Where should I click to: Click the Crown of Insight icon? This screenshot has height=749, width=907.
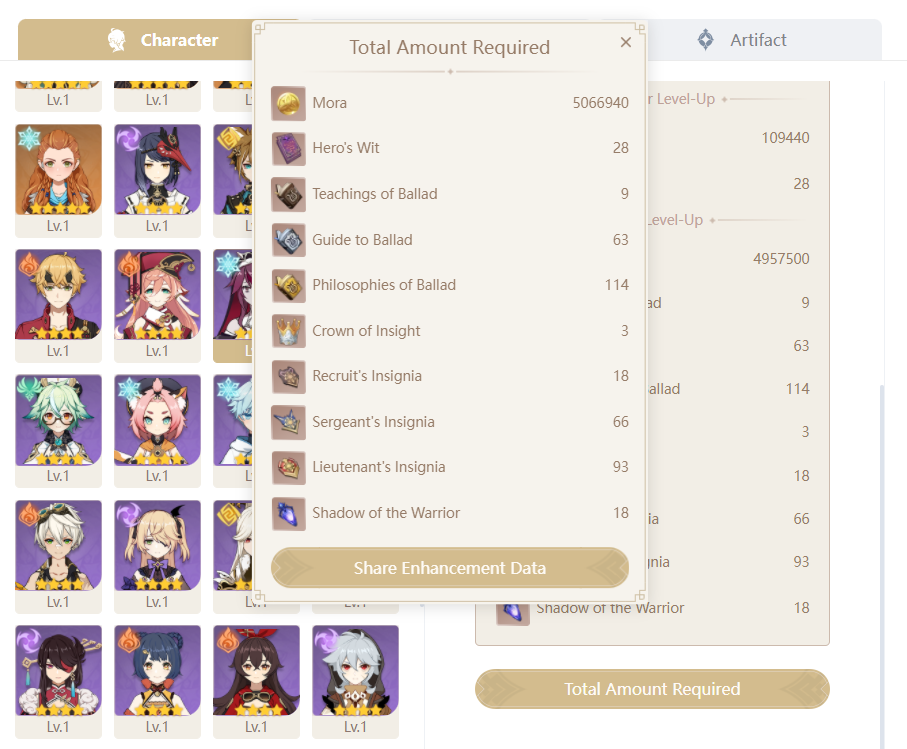[288, 331]
